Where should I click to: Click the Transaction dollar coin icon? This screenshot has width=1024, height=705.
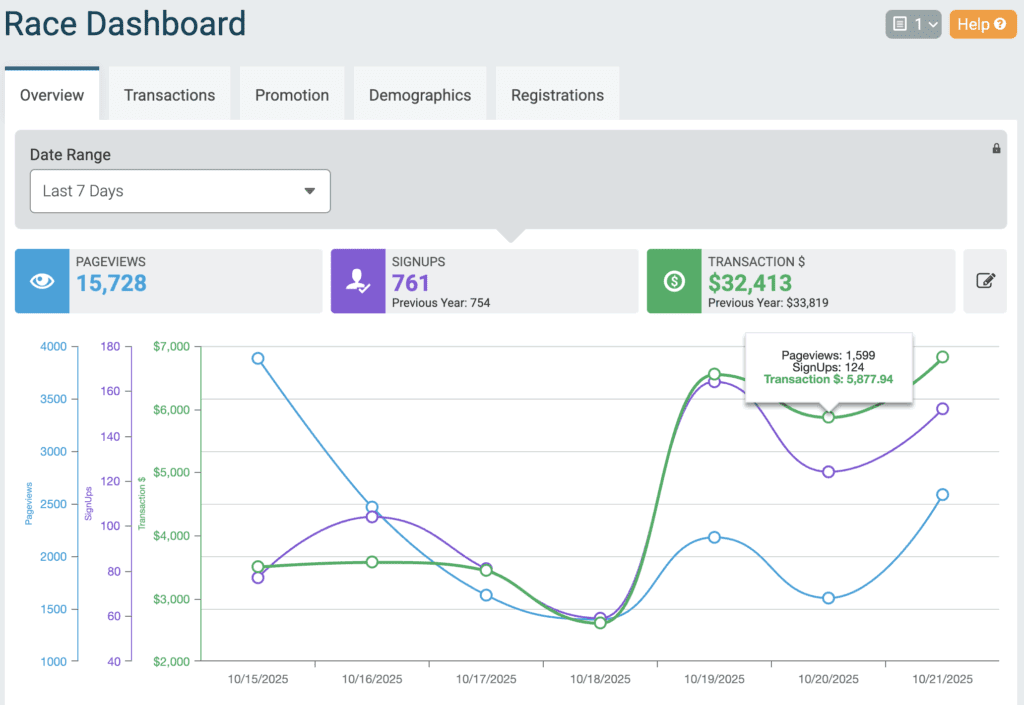click(674, 281)
